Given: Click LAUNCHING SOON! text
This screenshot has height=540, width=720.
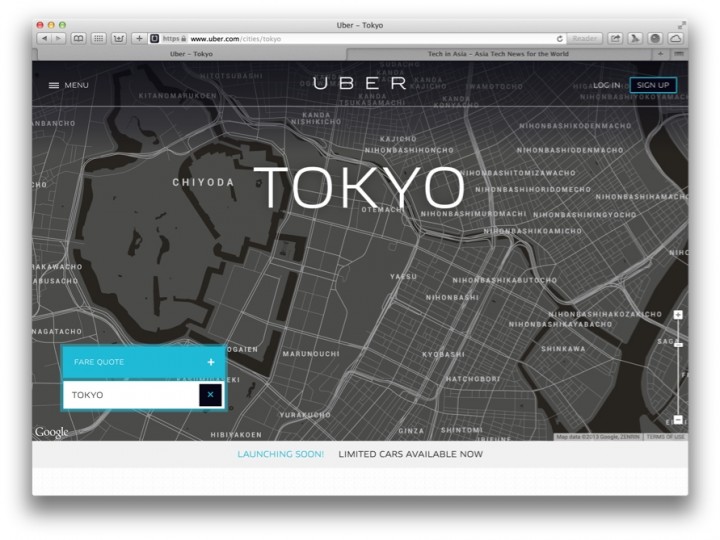Looking at the screenshot, I should coord(281,454).
